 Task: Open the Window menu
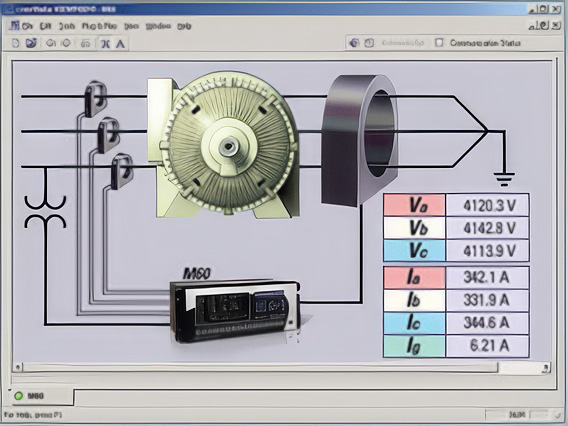[158, 26]
